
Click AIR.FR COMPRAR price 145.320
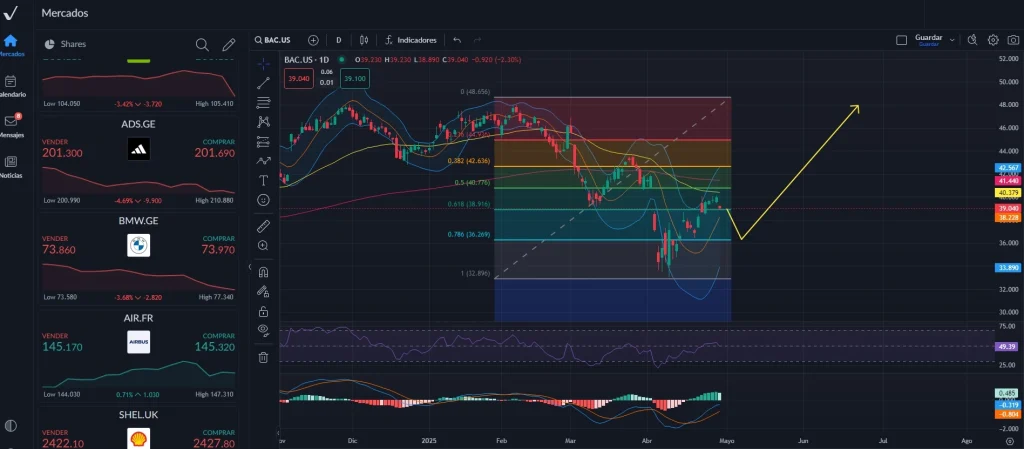point(214,347)
